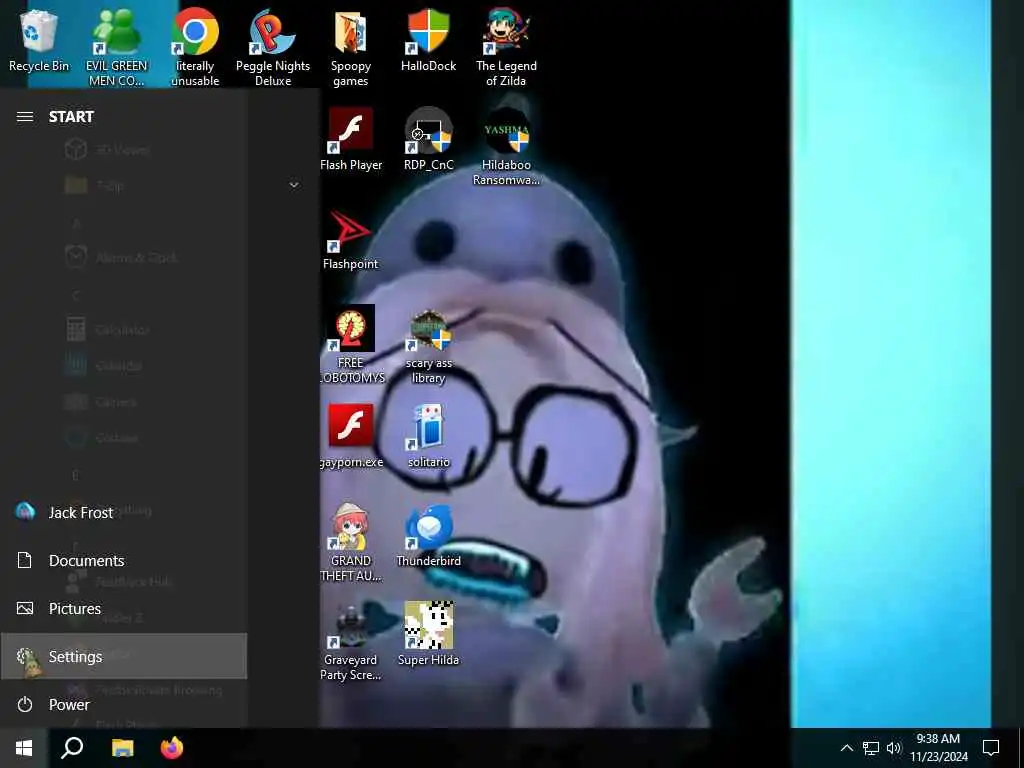Screen dimensions: 1024x768
Task: Expand the folder group chevron in app list
Action: (x=294, y=185)
